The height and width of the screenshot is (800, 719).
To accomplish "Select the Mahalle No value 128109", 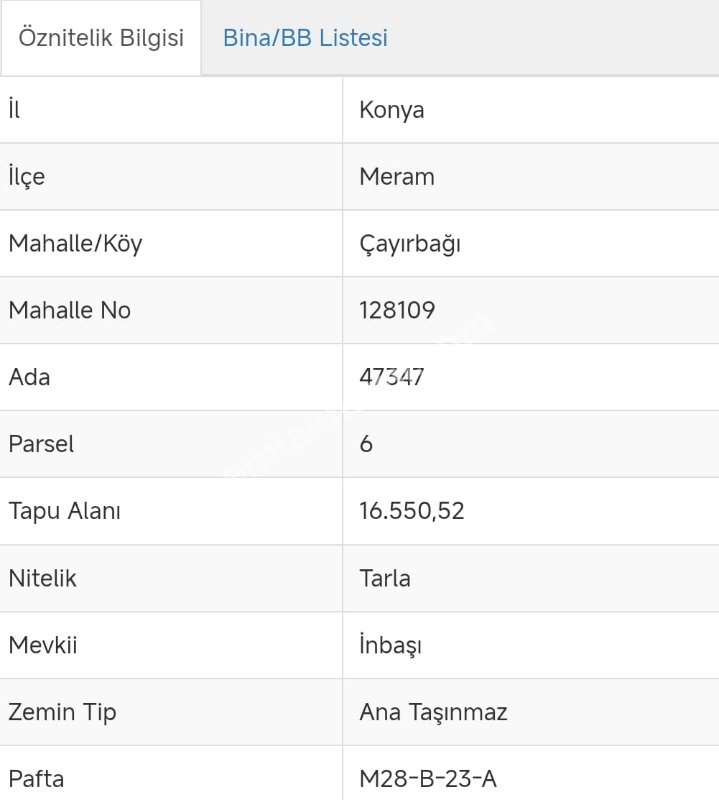I will (x=397, y=310).
